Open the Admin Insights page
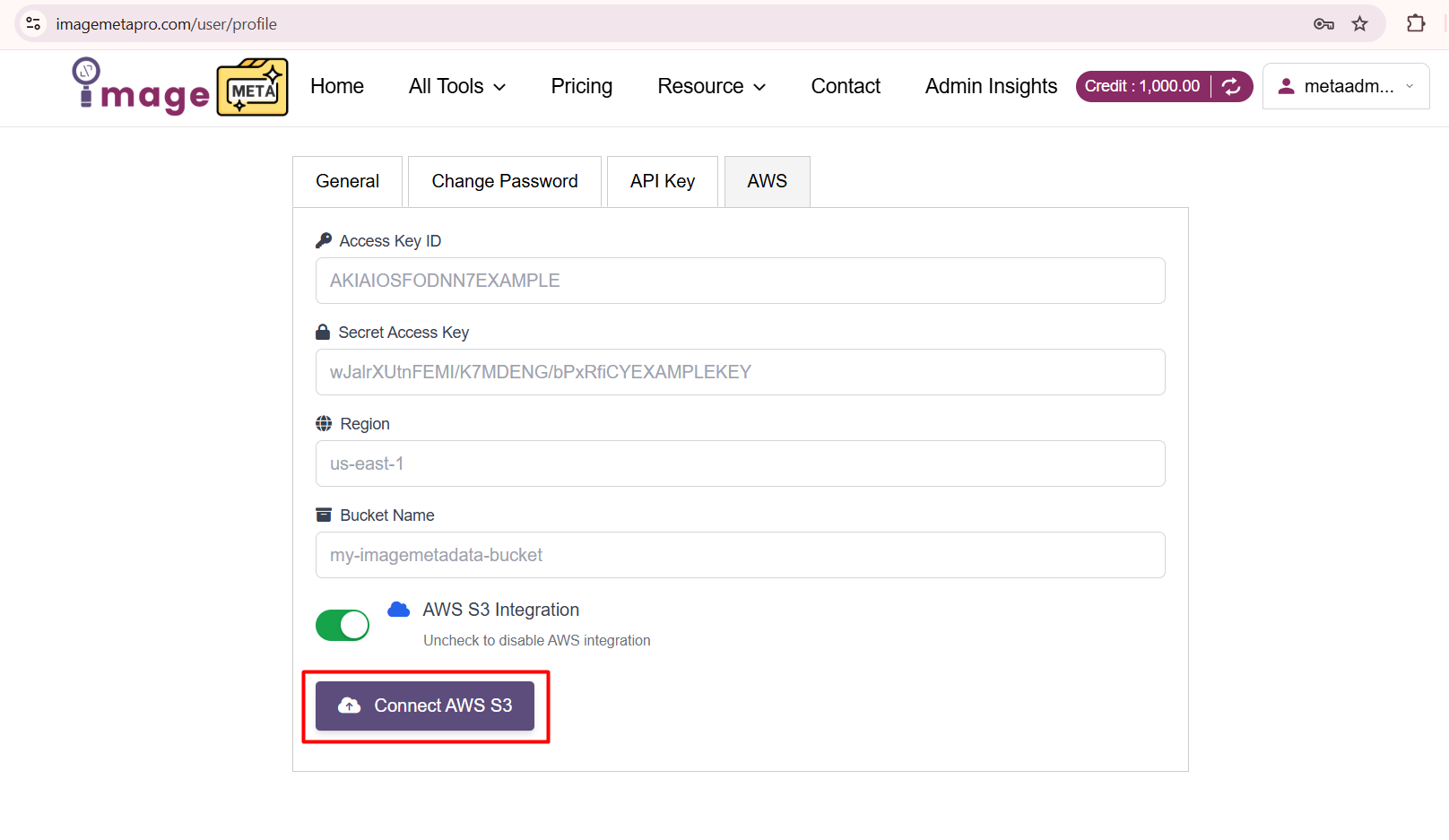Image resolution: width=1449 pixels, height=840 pixels. (991, 86)
